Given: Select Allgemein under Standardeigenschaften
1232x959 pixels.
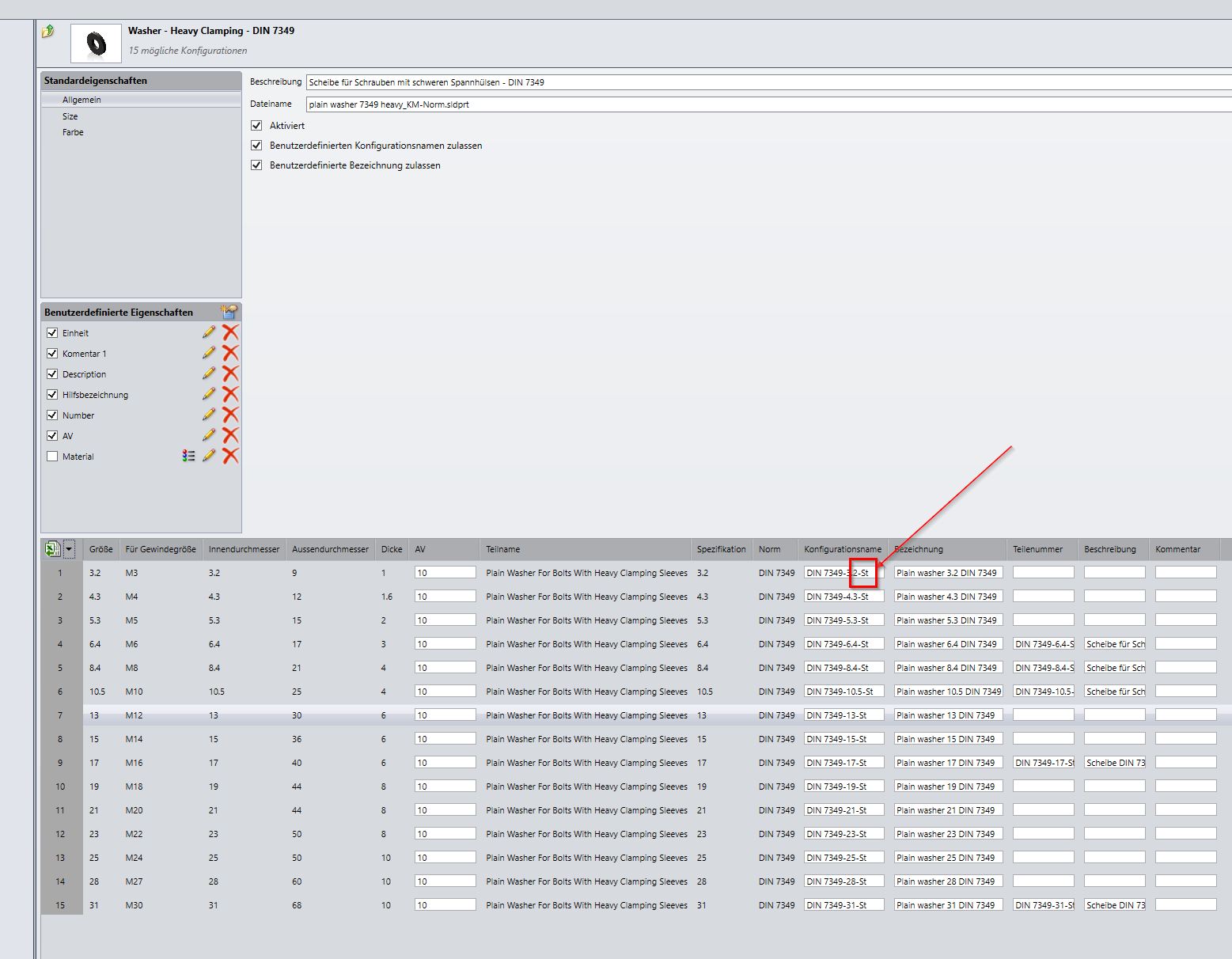Looking at the screenshot, I should tap(141, 100).
